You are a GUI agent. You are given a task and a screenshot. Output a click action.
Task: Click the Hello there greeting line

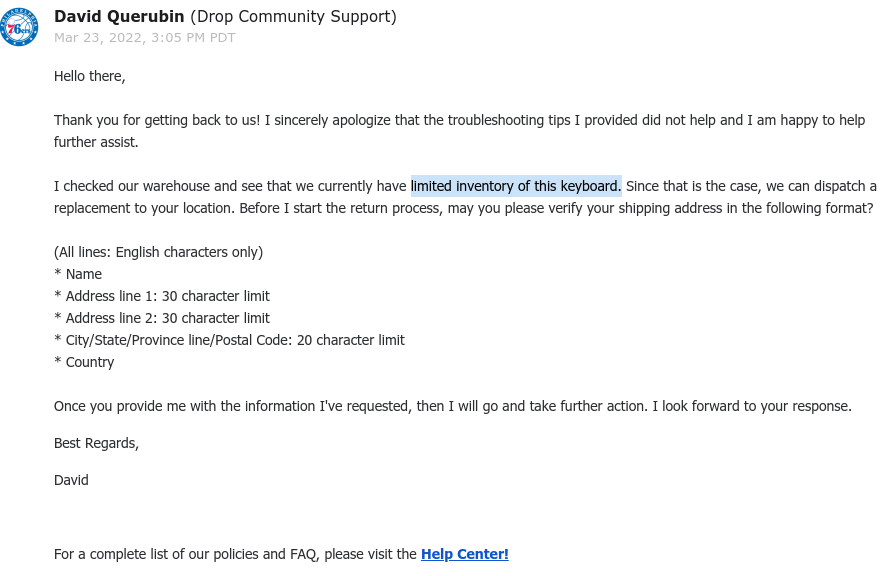(90, 76)
